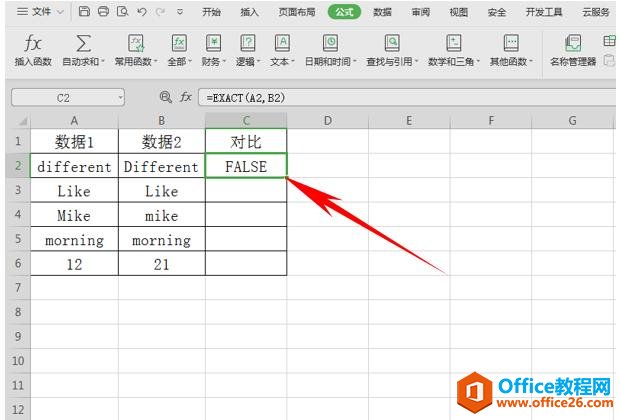Click the Select All corner triangle
Viewport: 620px width, 420px height.
(23, 121)
